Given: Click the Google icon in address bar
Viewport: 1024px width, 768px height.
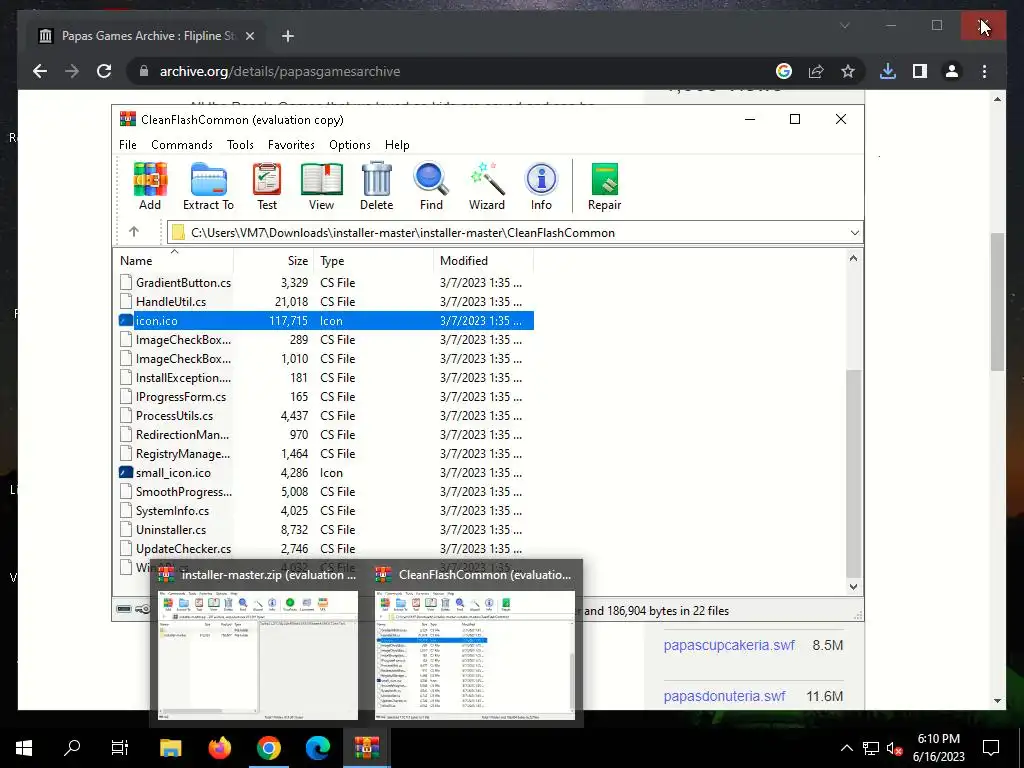Looking at the screenshot, I should (784, 71).
